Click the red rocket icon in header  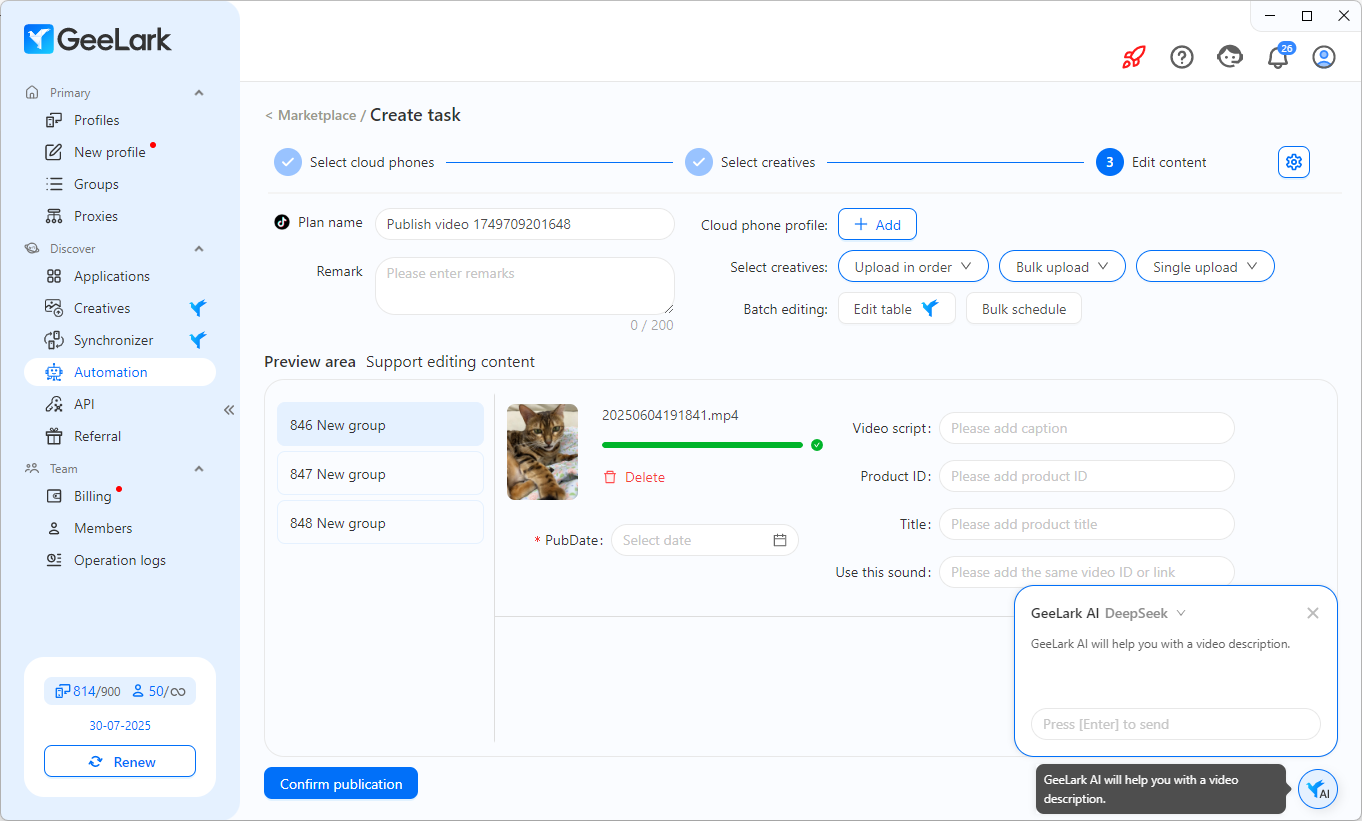click(x=1133, y=57)
